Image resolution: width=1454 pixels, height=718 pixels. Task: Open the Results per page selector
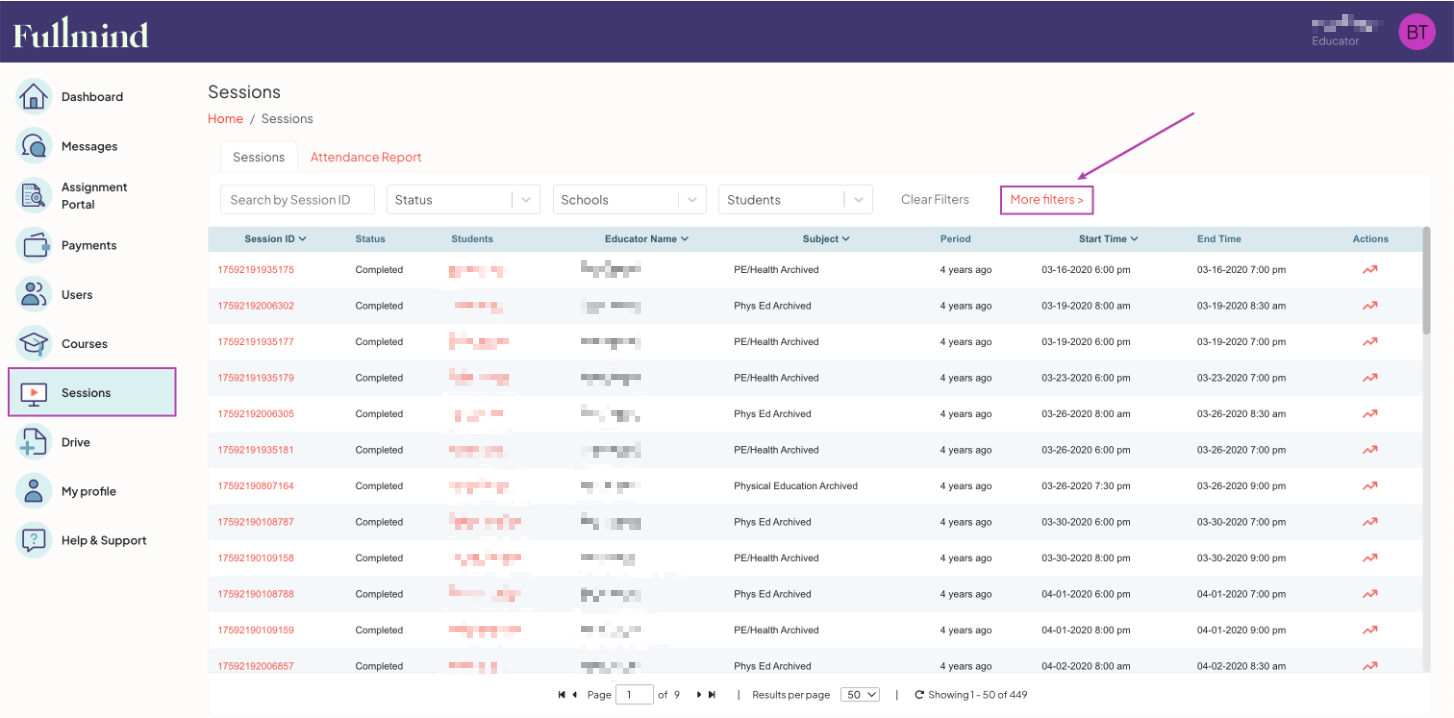tap(859, 694)
